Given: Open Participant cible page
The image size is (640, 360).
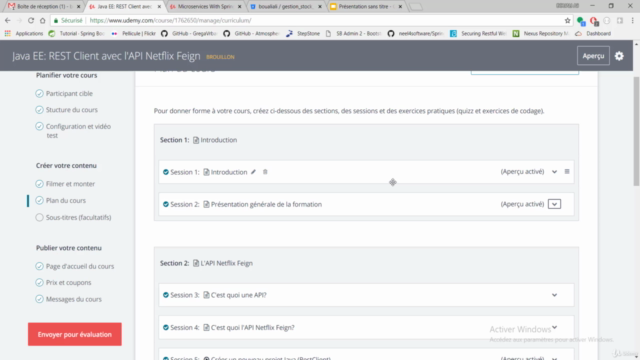Looking at the screenshot, I should click(x=69, y=93).
